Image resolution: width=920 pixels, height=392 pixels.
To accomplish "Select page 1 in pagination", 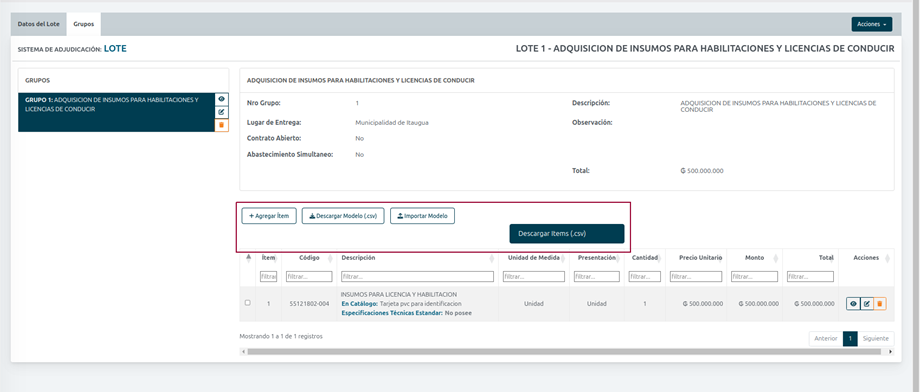I will (850, 339).
